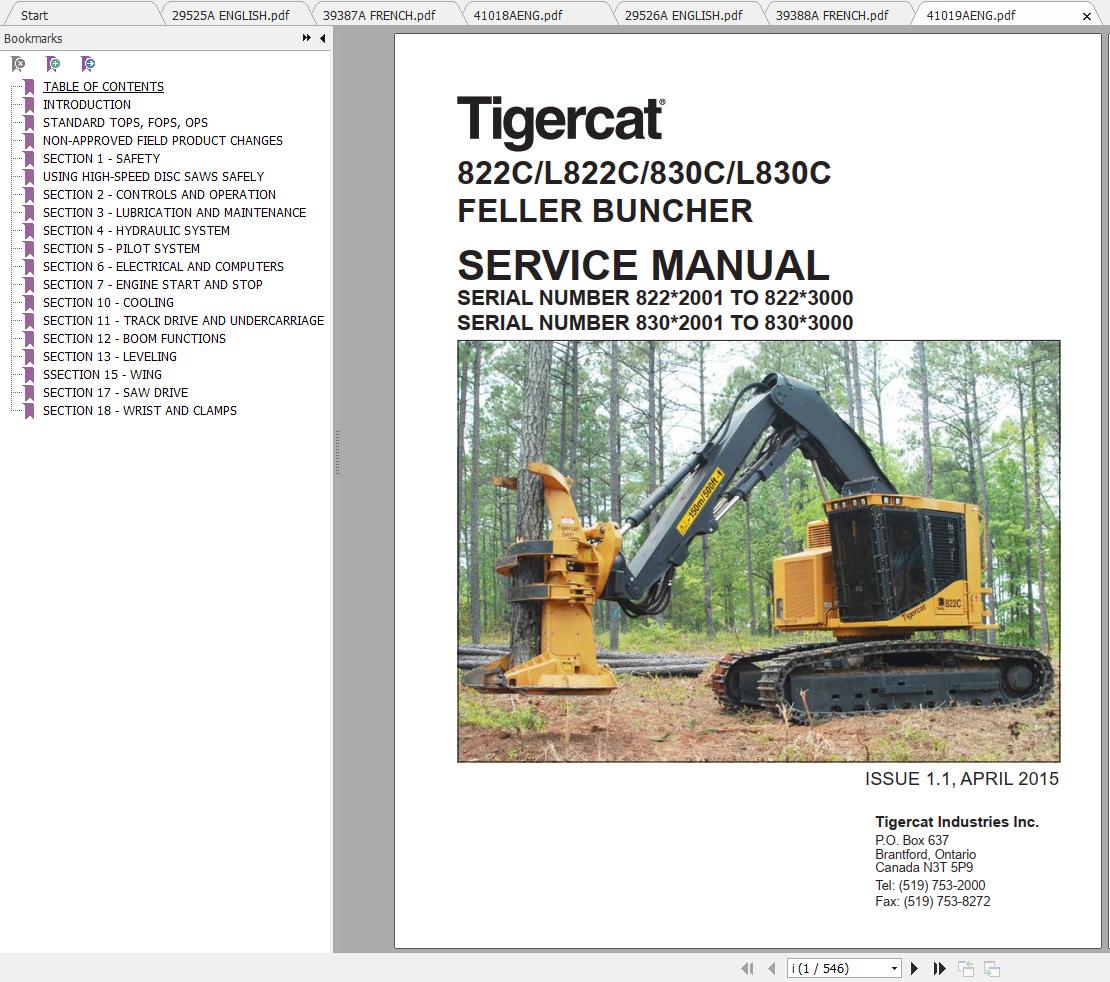The height and width of the screenshot is (982, 1110).
Task: Collapse the Bookmarks panel with left arrow
Action: 323,38
